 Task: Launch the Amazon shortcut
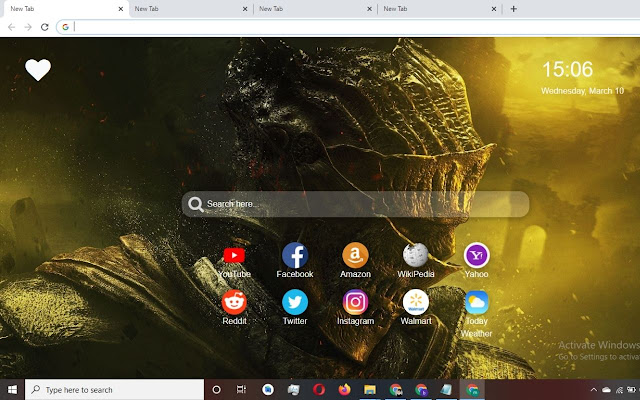(x=355, y=256)
